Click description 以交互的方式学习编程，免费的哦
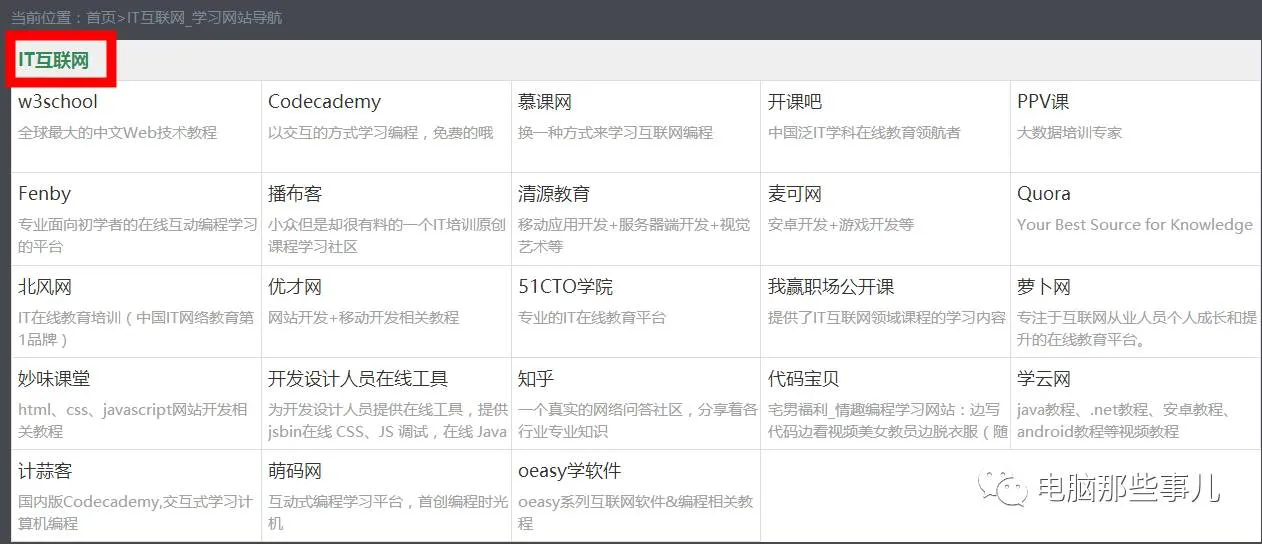 (381, 132)
